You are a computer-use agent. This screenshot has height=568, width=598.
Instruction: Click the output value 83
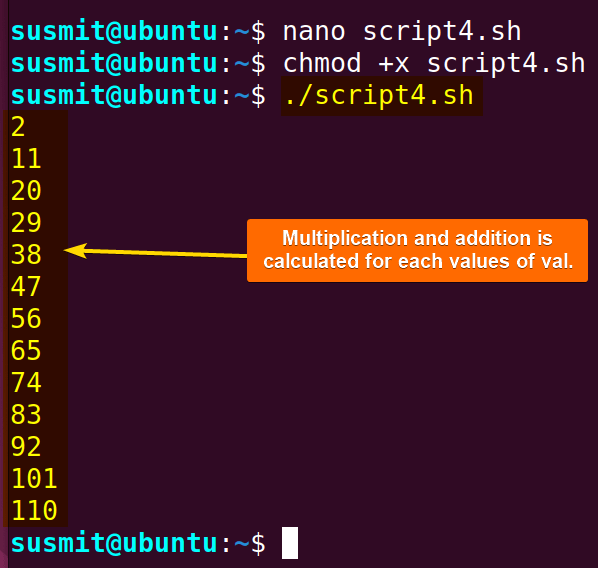coord(26,415)
